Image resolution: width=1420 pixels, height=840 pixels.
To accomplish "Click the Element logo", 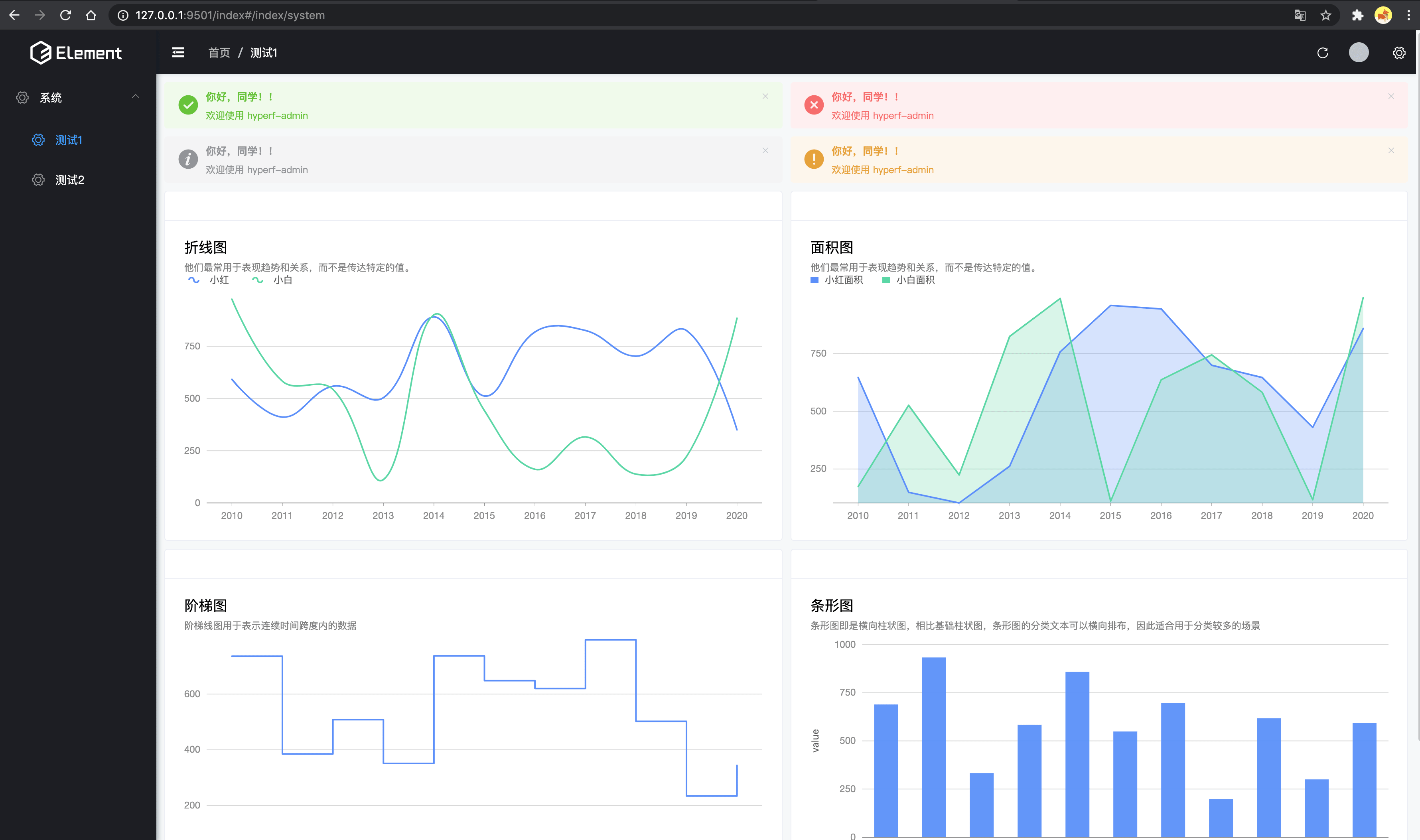I will point(76,53).
